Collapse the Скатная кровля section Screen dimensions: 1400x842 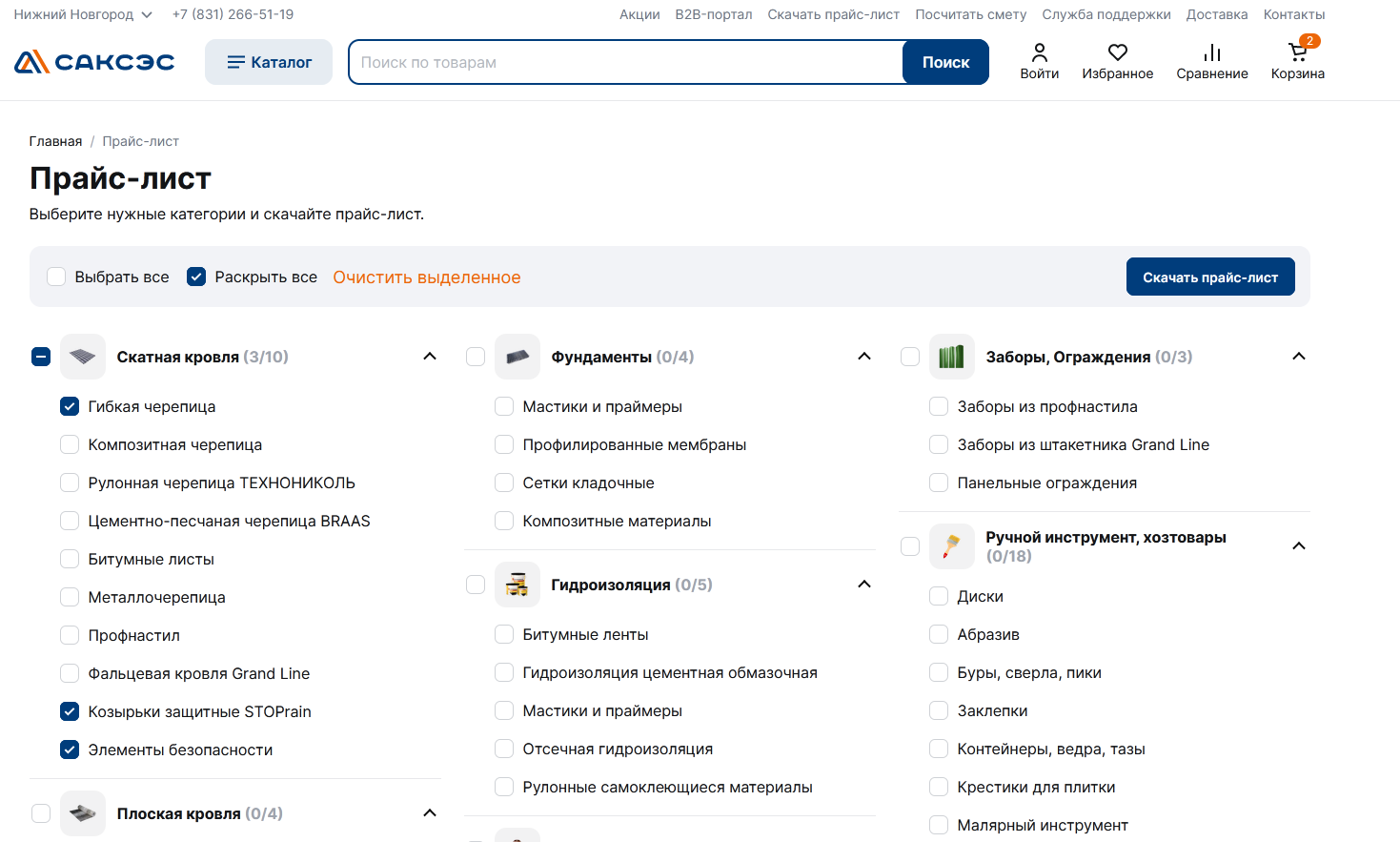(430, 357)
